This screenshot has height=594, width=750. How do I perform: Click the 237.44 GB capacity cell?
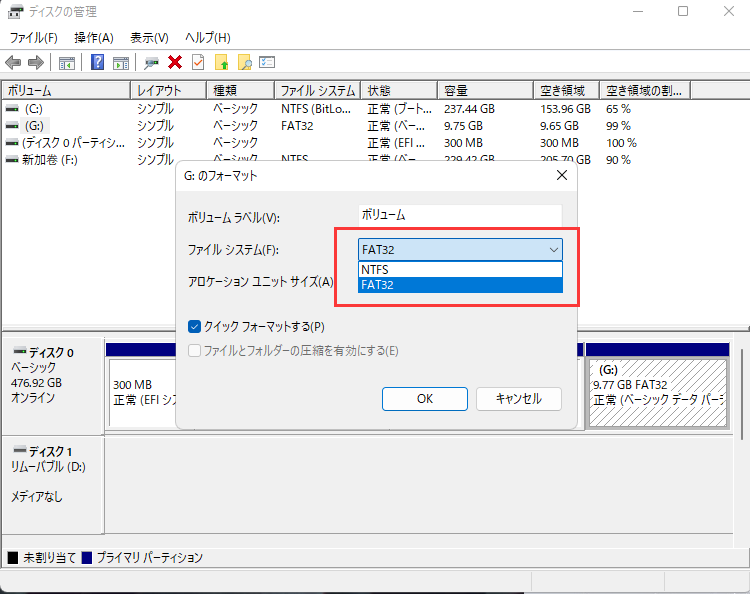coord(469,109)
